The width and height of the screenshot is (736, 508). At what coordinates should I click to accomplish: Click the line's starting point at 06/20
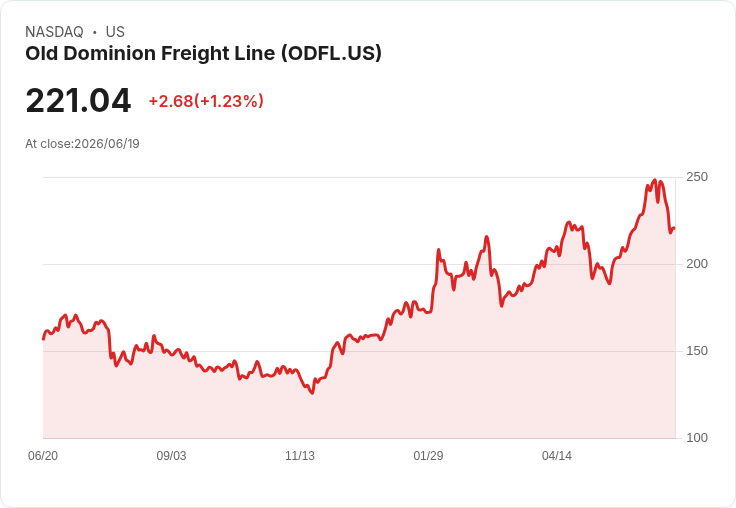(44, 339)
